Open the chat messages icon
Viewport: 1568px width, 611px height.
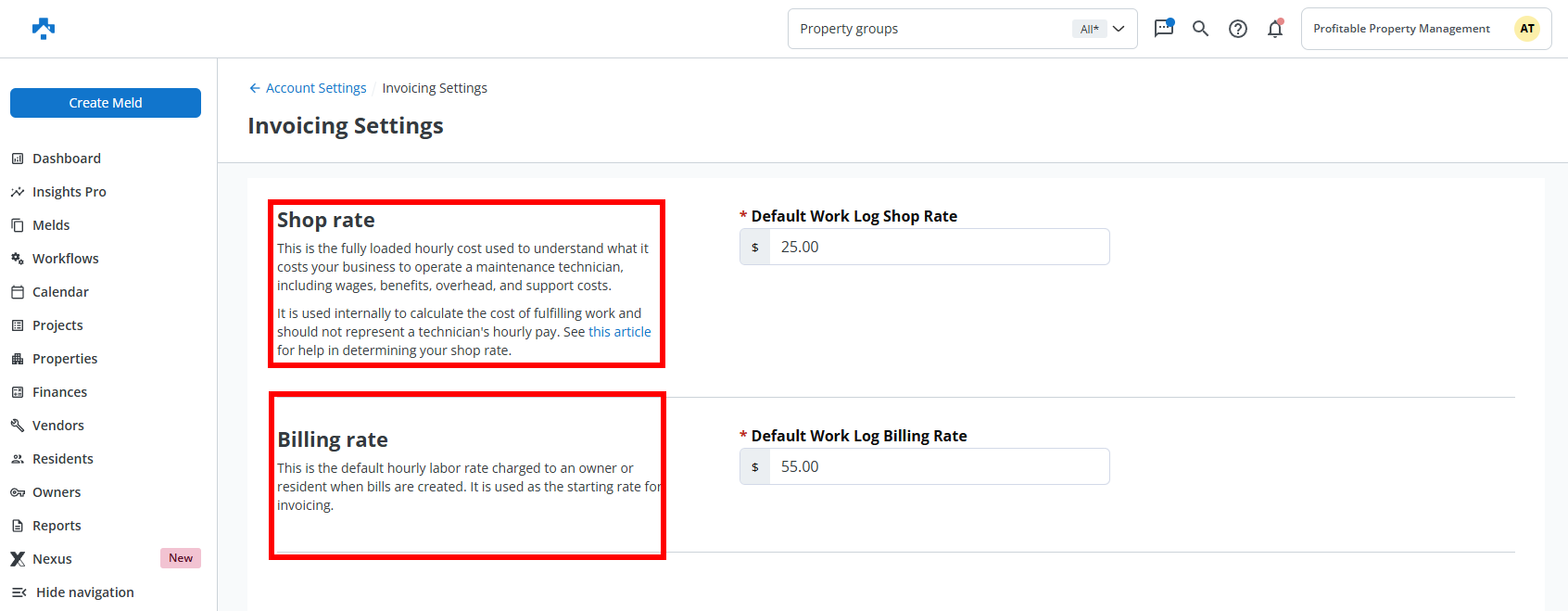click(x=1163, y=29)
